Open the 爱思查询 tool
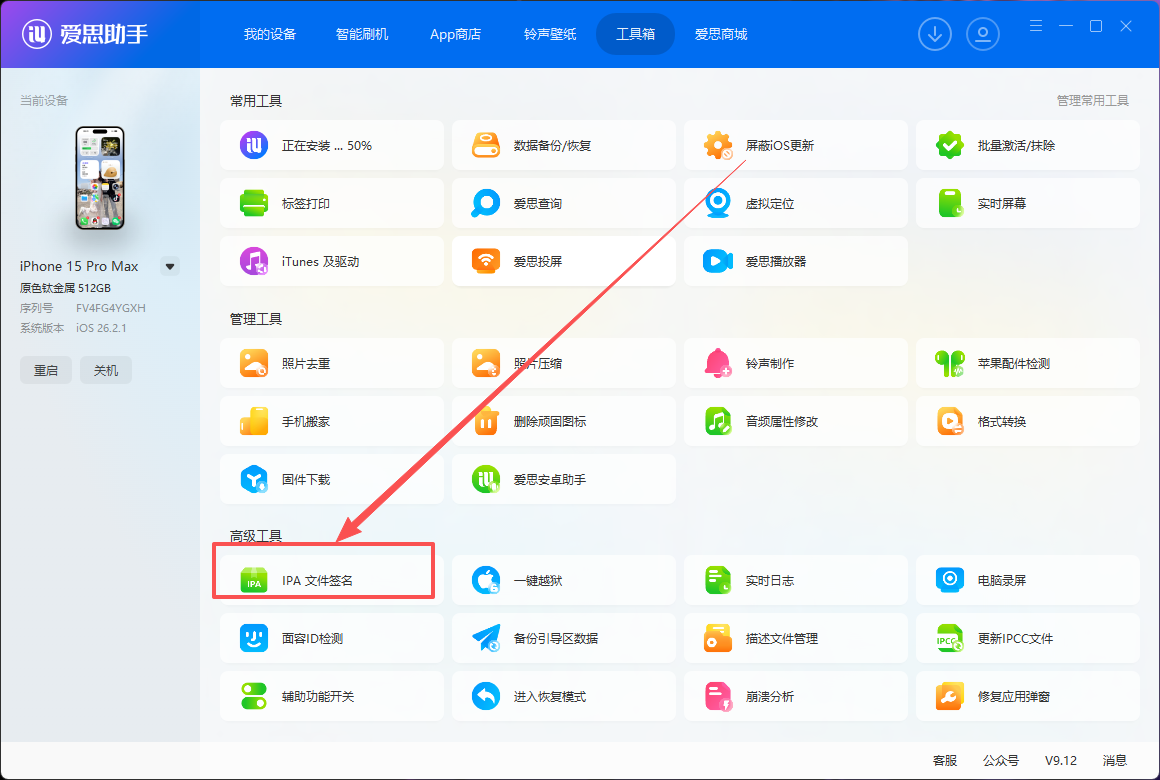 (x=564, y=203)
